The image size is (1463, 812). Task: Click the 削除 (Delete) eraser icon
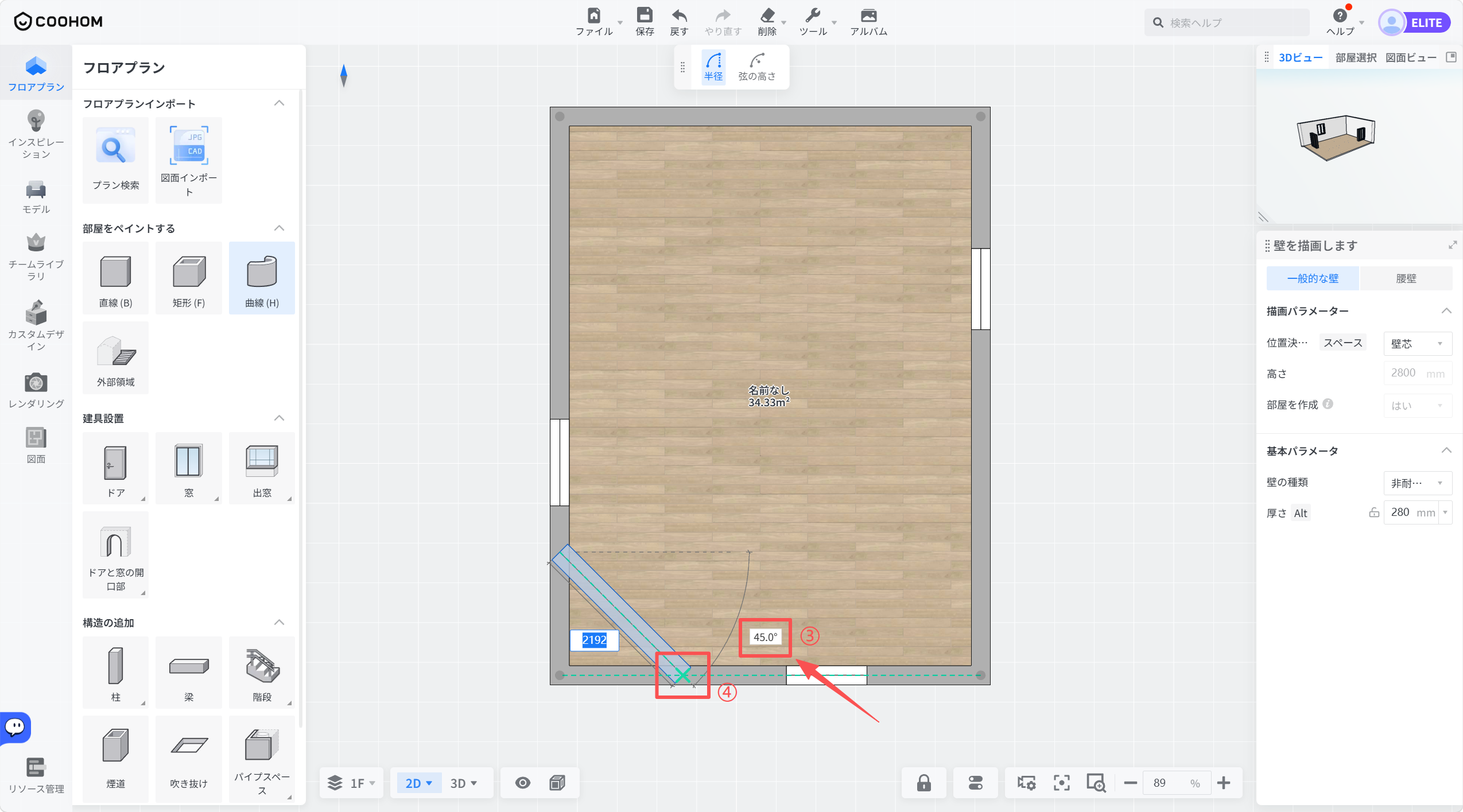pyautogui.click(x=767, y=22)
